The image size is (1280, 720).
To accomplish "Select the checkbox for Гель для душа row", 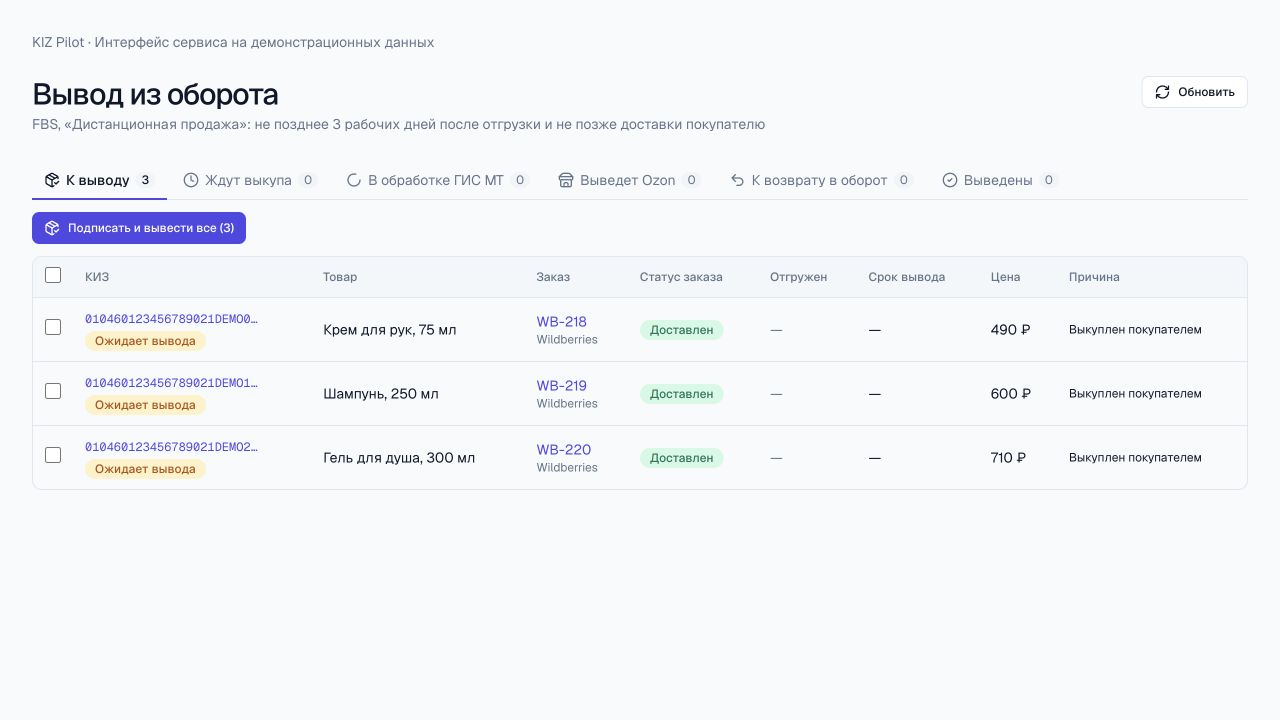I will tap(53, 455).
